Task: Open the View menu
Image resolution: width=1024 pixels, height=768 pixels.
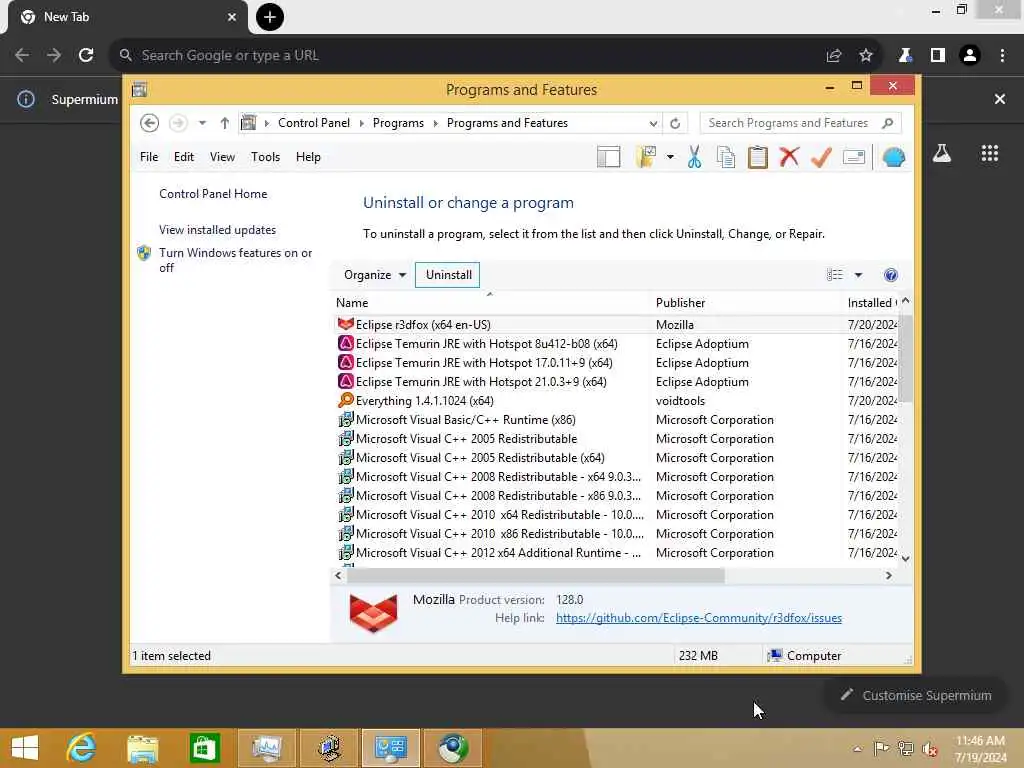Action: (222, 157)
